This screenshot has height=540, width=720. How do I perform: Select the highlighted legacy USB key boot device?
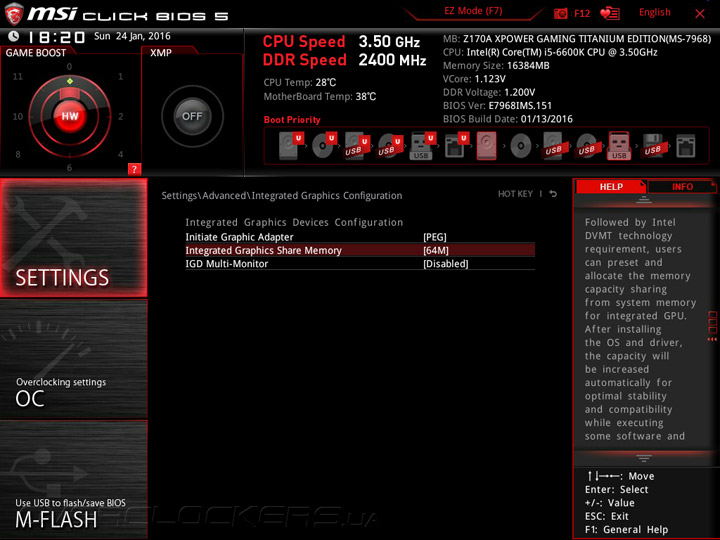point(619,146)
